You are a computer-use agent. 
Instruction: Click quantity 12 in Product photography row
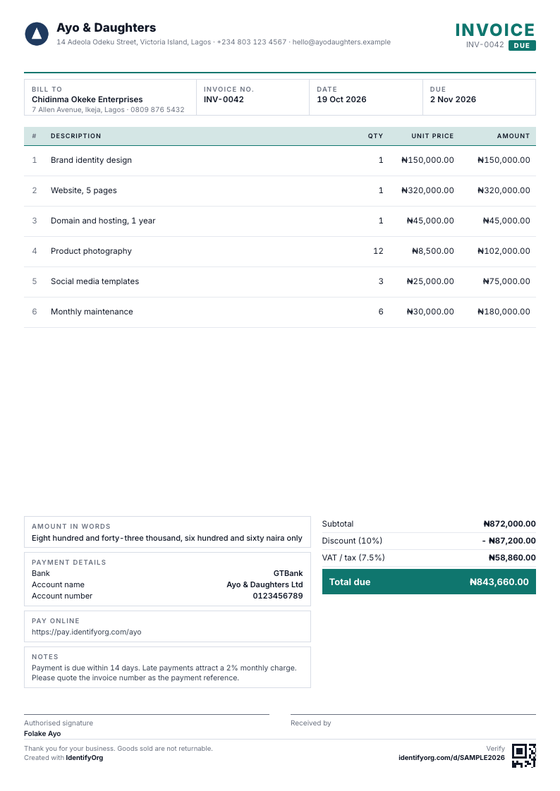pyautogui.click(x=378, y=251)
